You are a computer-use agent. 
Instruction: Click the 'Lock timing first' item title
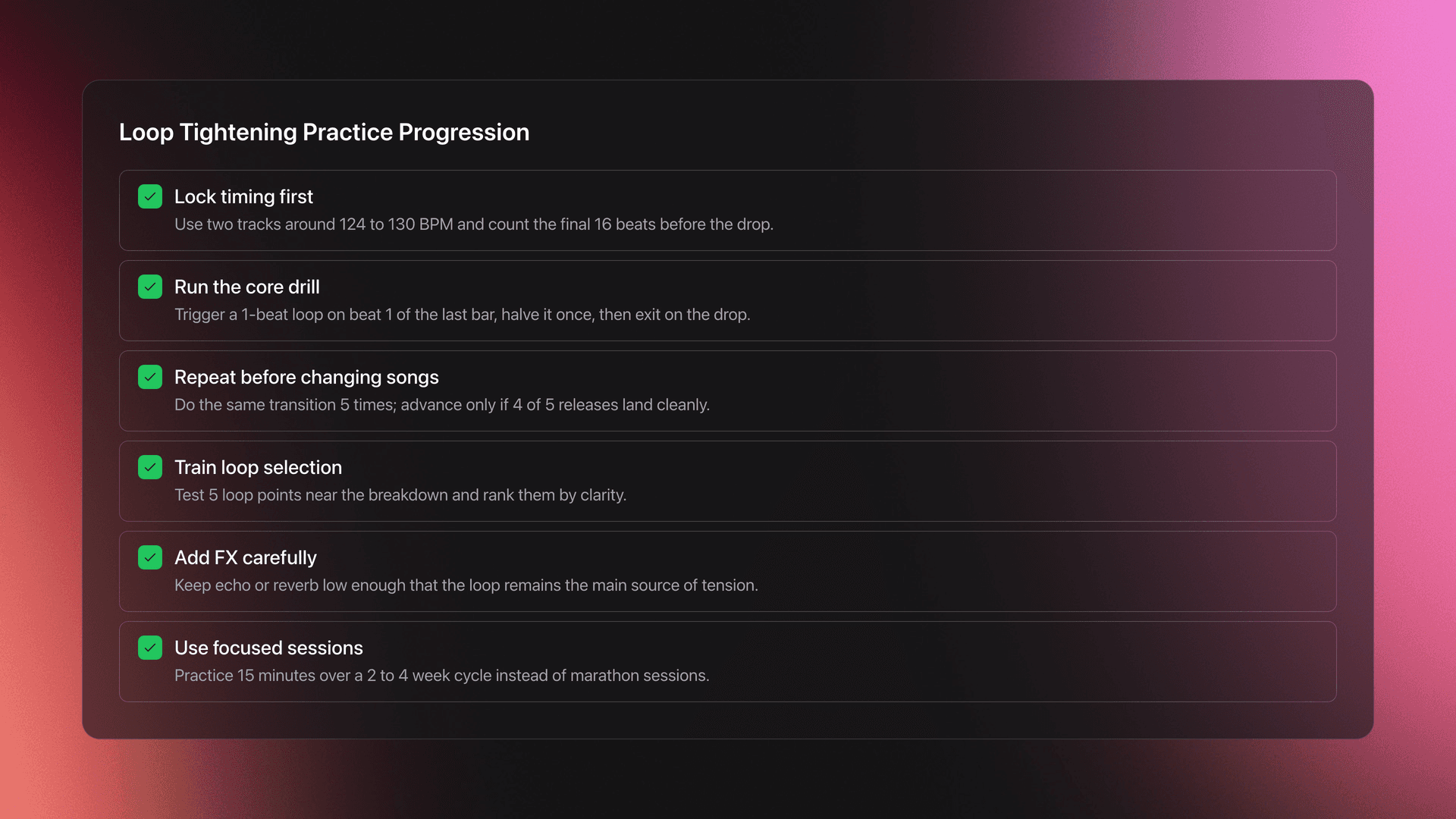tap(243, 197)
